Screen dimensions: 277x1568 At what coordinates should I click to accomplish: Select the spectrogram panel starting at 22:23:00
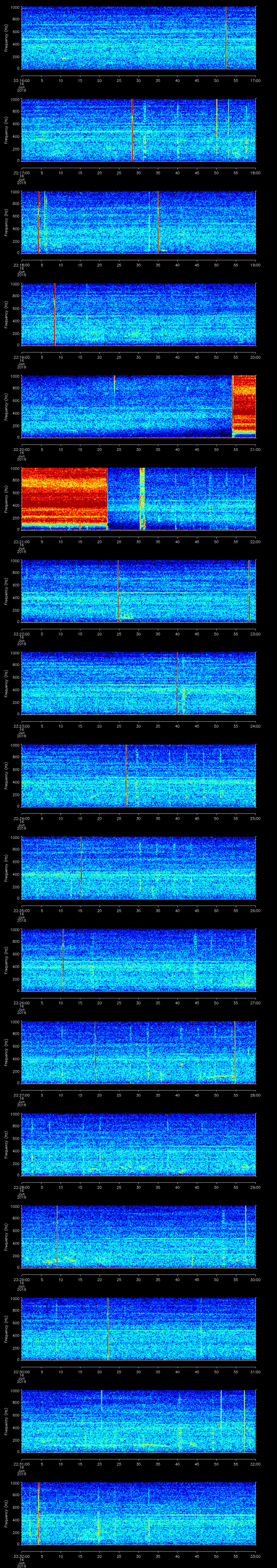click(x=138, y=683)
